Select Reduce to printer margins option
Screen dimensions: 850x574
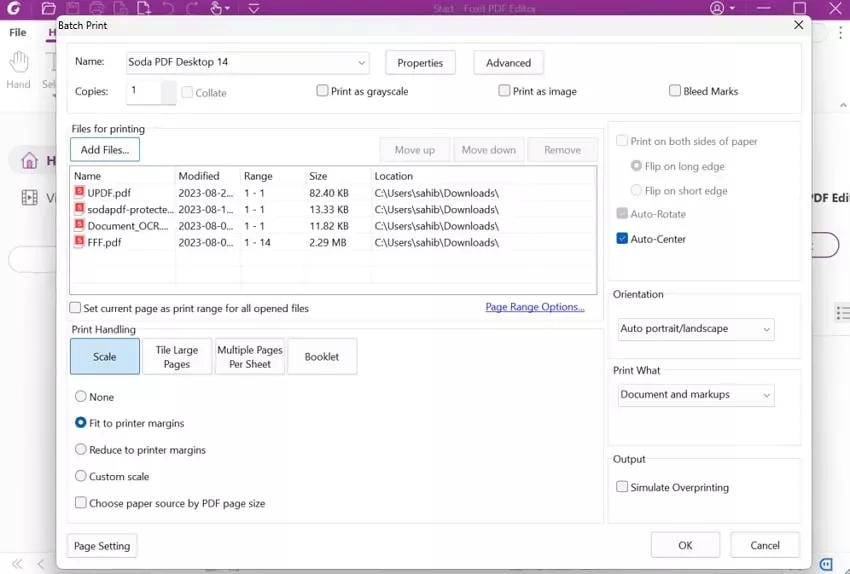pyautogui.click(x=80, y=449)
